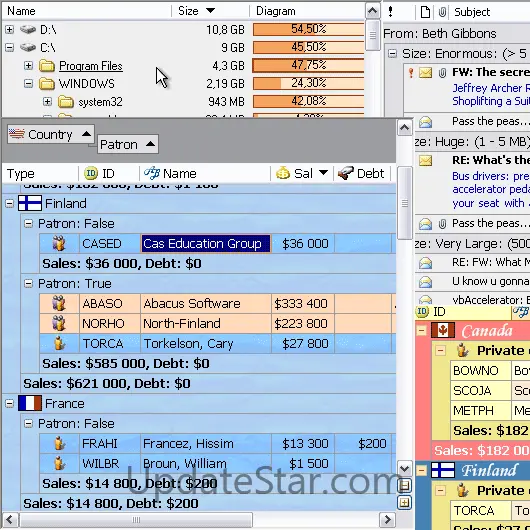This screenshot has height=530, width=530.
Task: Sort by the Sal column header
Action: click(x=302, y=174)
